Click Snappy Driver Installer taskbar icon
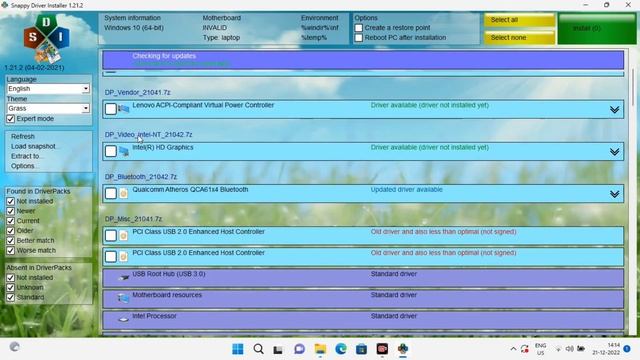This screenshot has width=640, height=360. click(x=403, y=349)
